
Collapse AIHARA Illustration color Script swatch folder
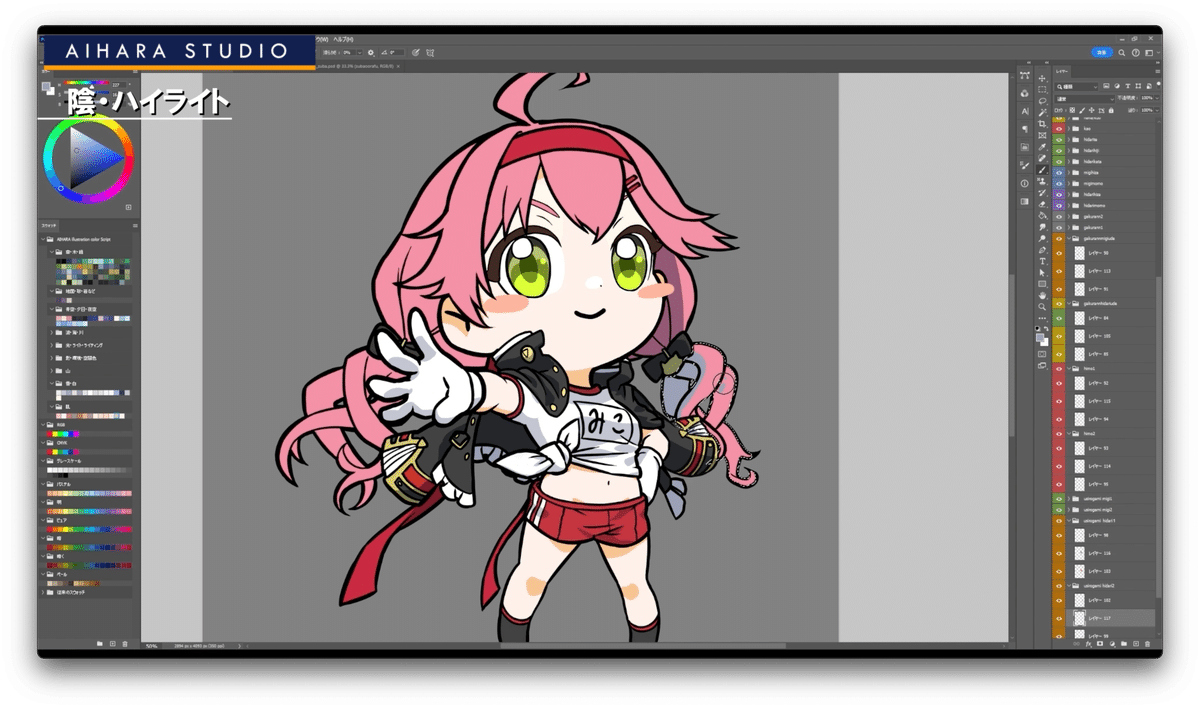[43, 240]
